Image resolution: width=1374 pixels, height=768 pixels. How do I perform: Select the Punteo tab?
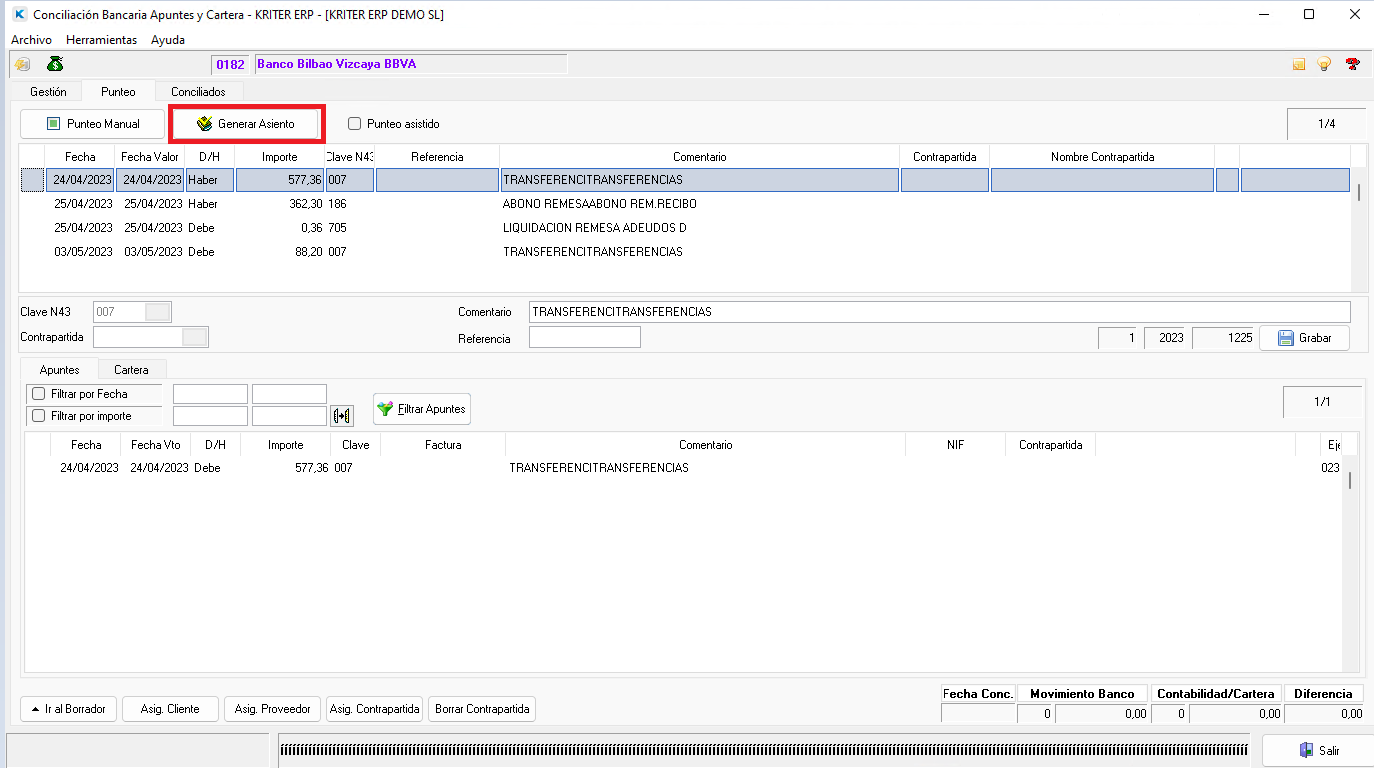pos(118,92)
